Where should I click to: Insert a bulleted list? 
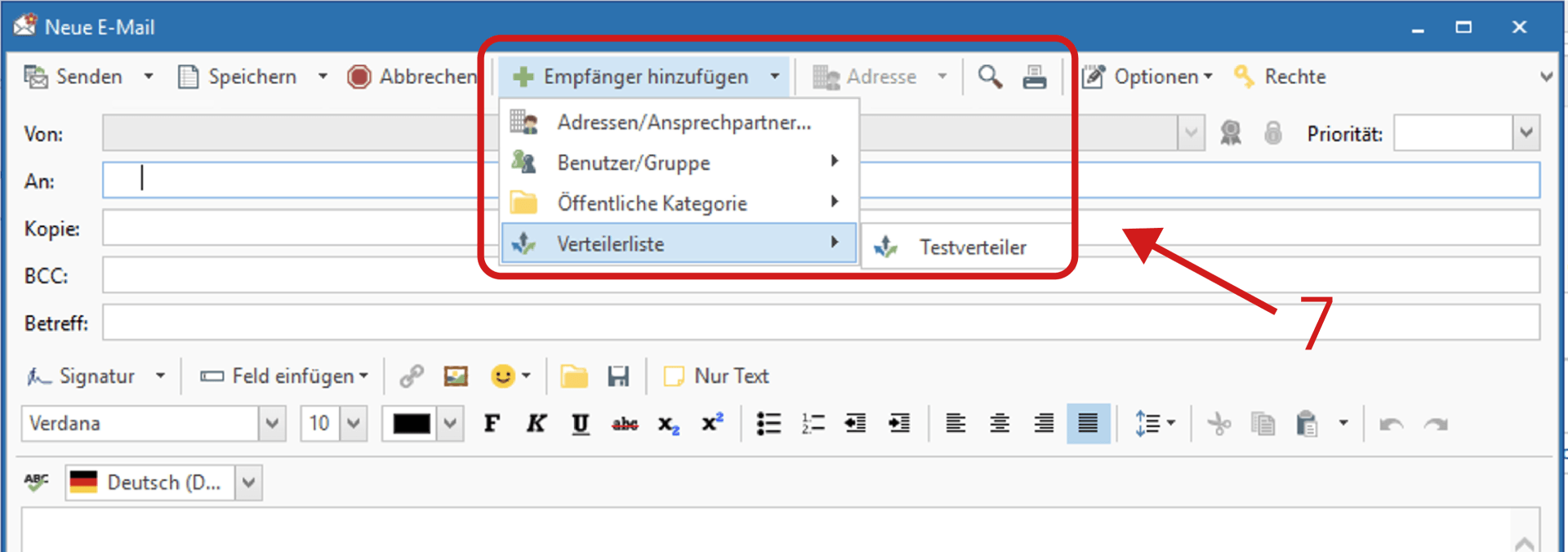point(768,424)
